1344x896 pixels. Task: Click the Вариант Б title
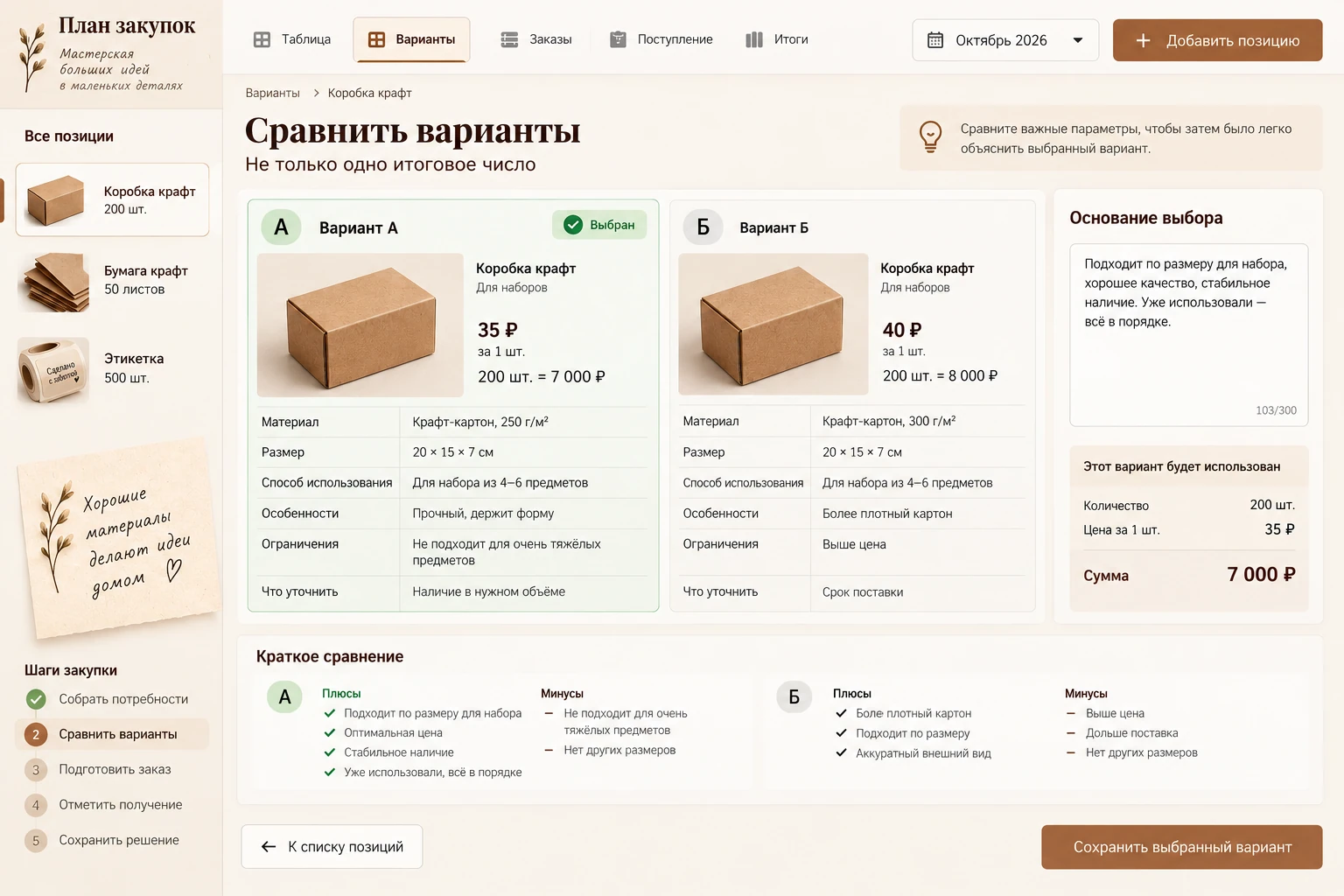click(x=774, y=227)
